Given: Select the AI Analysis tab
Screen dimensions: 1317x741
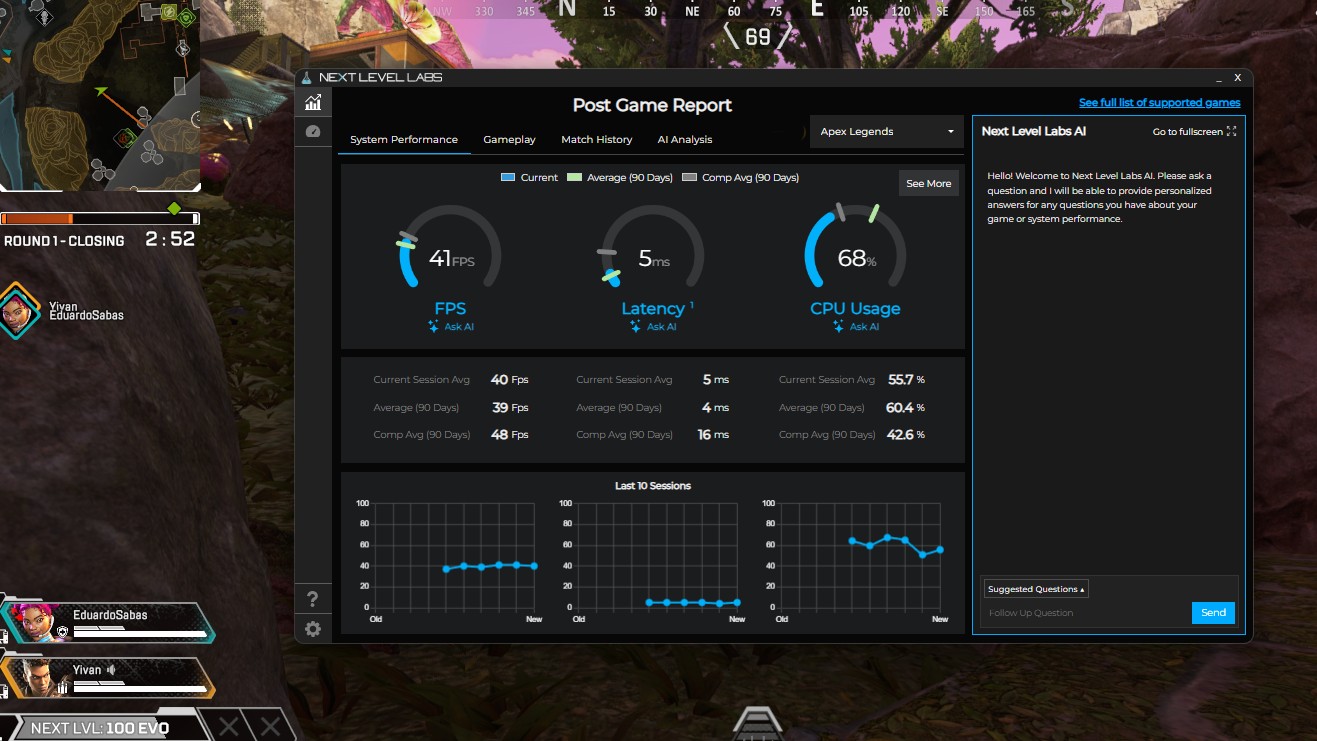Looking at the screenshot, I should 684,140.
